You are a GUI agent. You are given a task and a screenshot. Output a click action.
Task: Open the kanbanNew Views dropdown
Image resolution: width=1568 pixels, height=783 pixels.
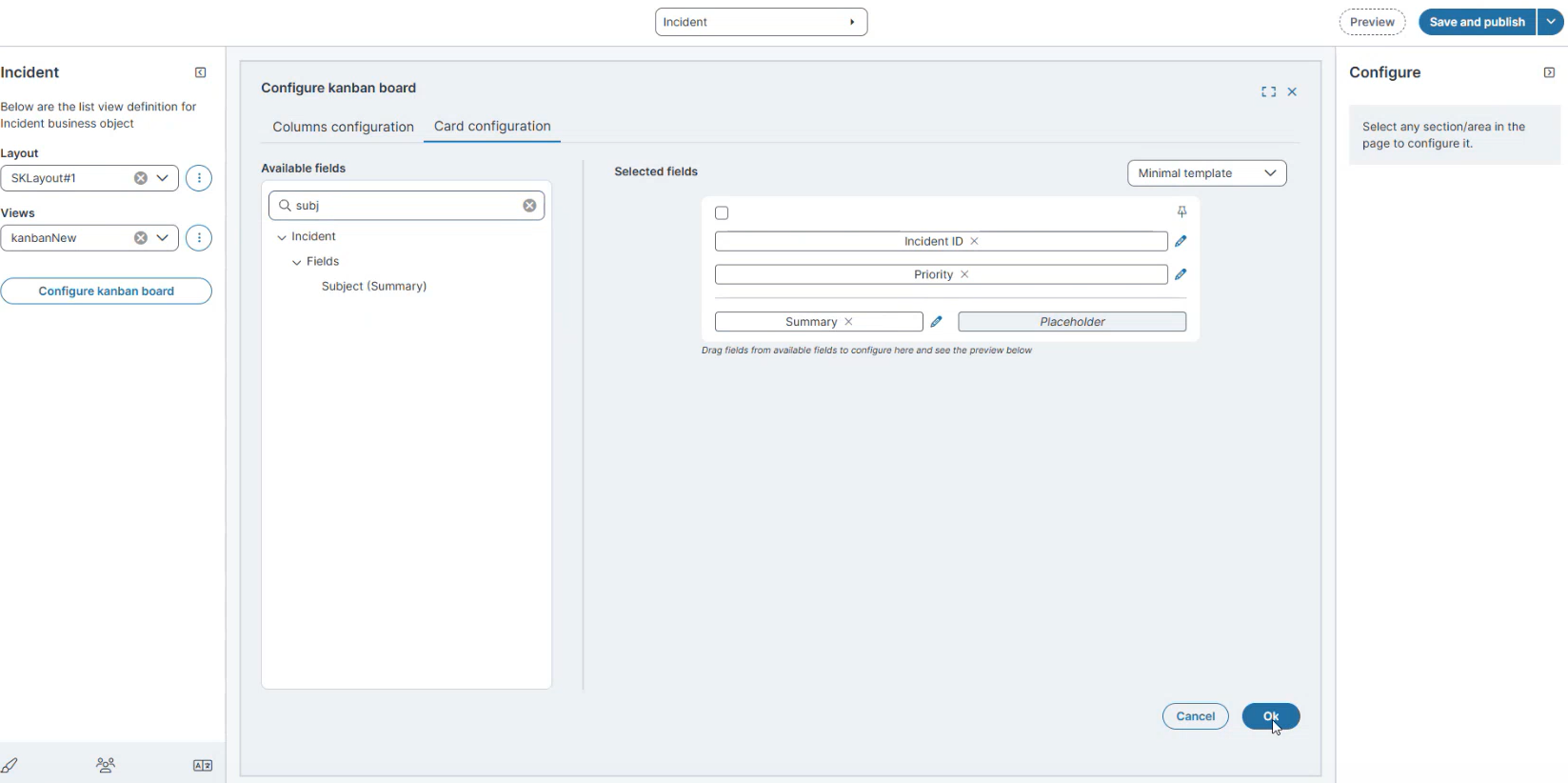[163, 238]
